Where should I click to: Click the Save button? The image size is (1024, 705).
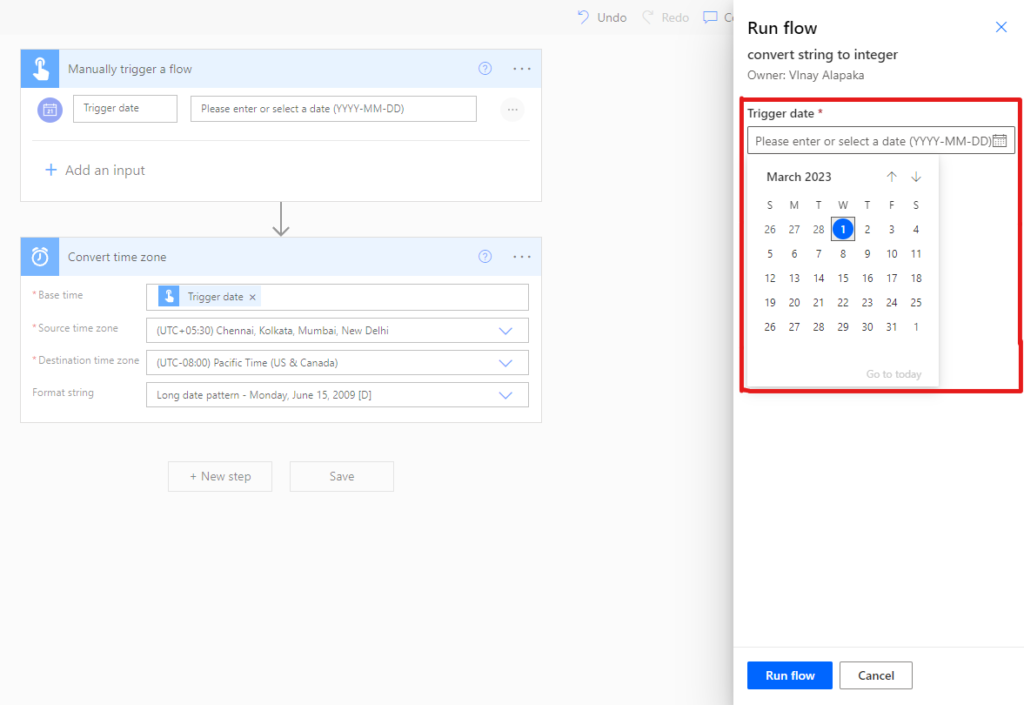(x=342, y=477)
